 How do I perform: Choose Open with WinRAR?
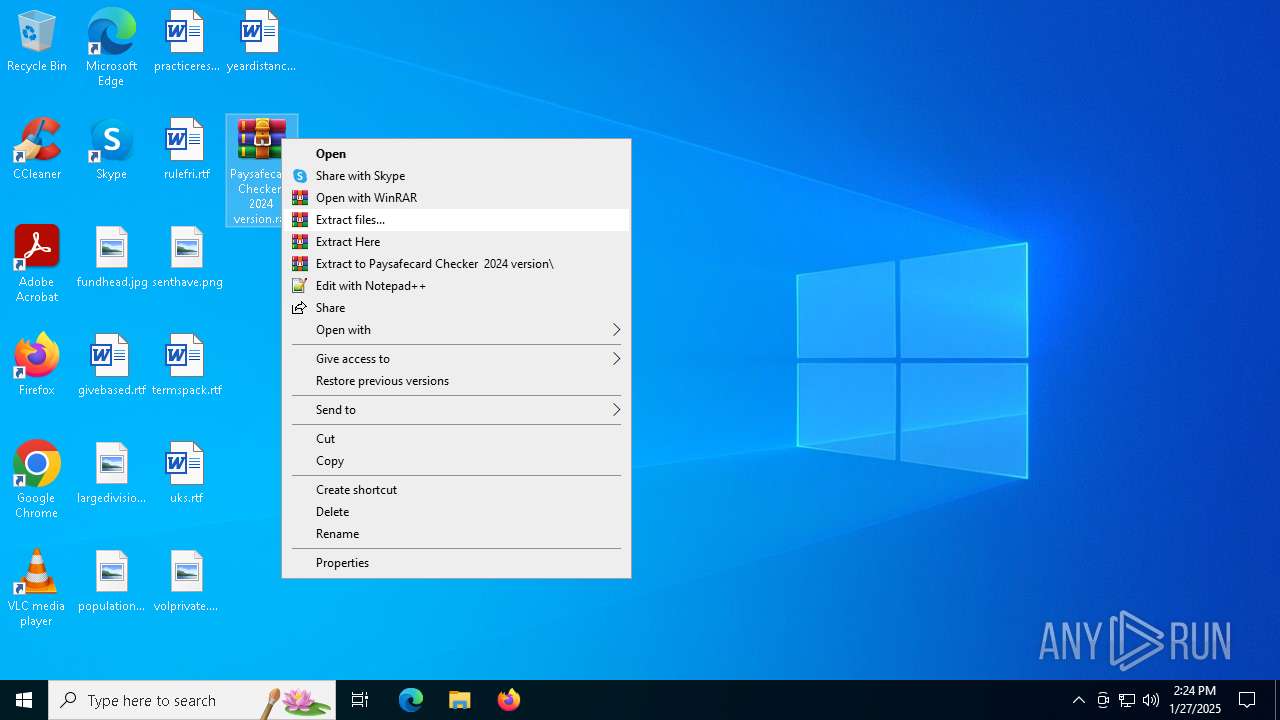tap(456, 198)
